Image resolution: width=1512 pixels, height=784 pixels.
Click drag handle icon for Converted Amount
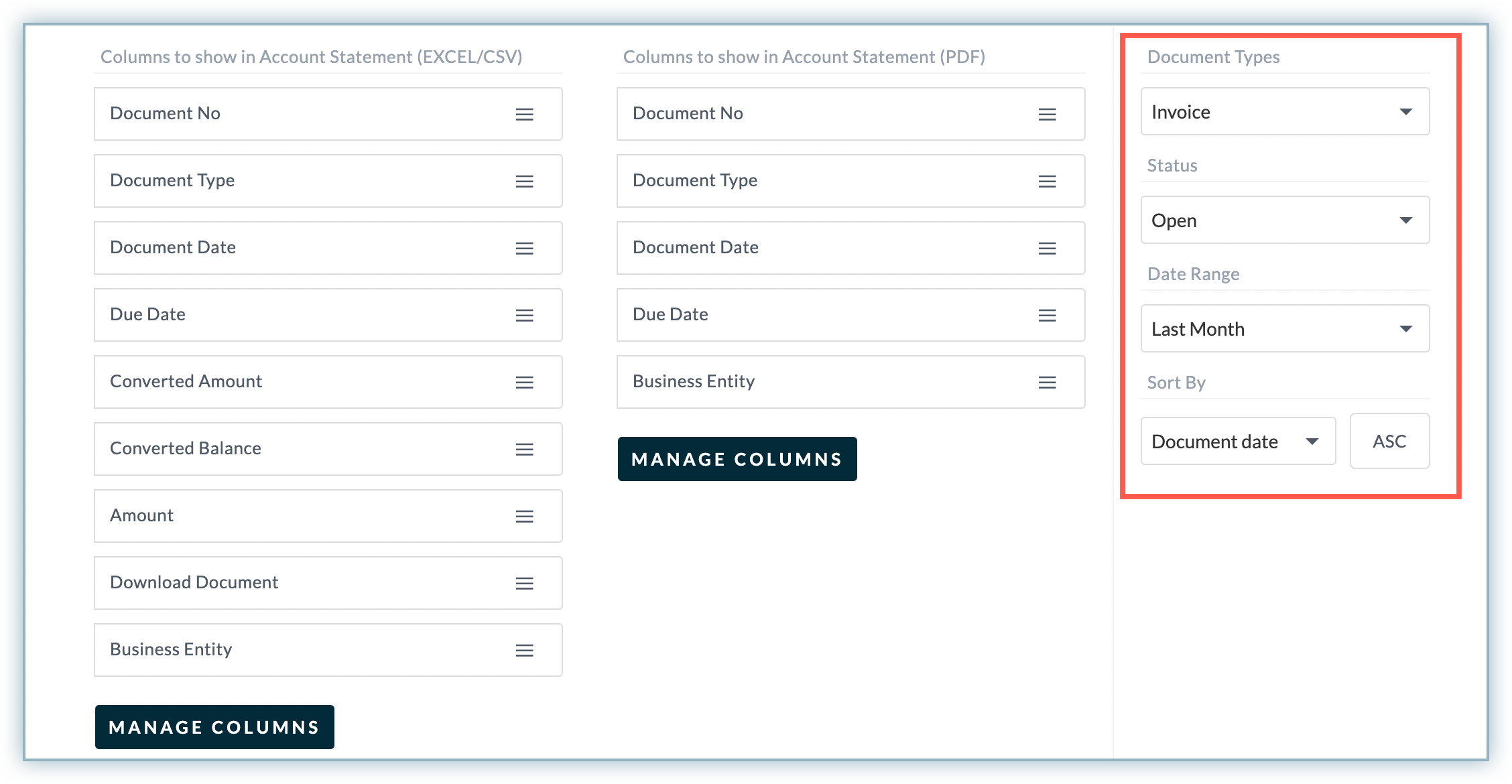pos(524,383)
